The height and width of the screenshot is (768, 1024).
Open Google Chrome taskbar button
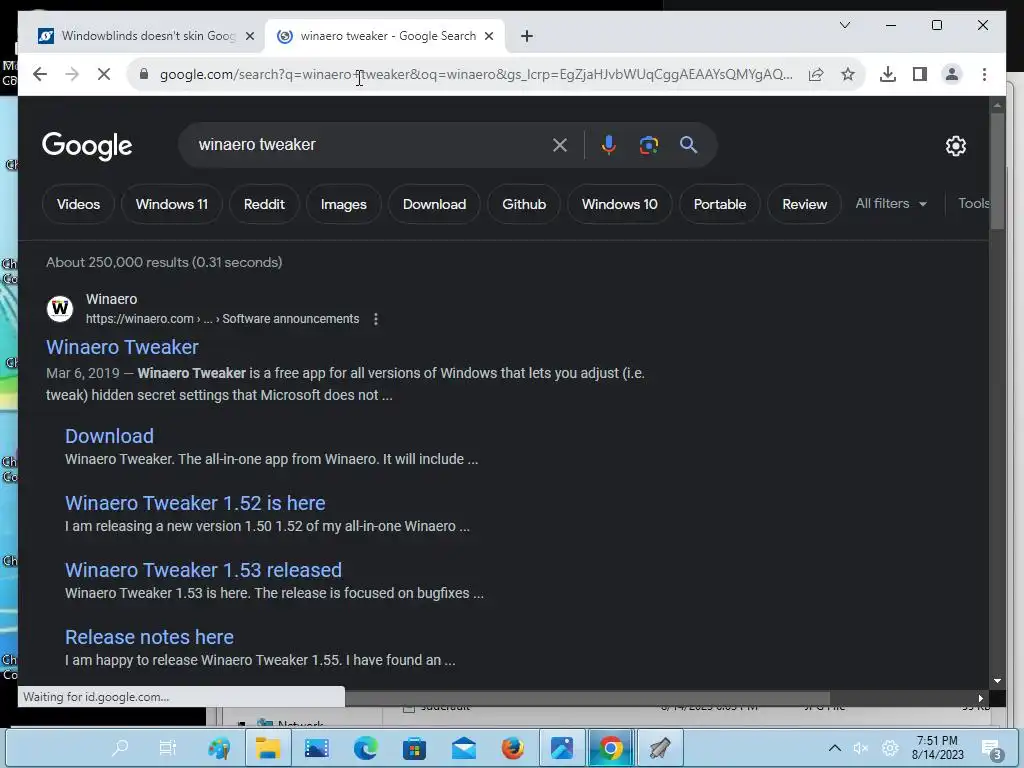tap(611, 748)
